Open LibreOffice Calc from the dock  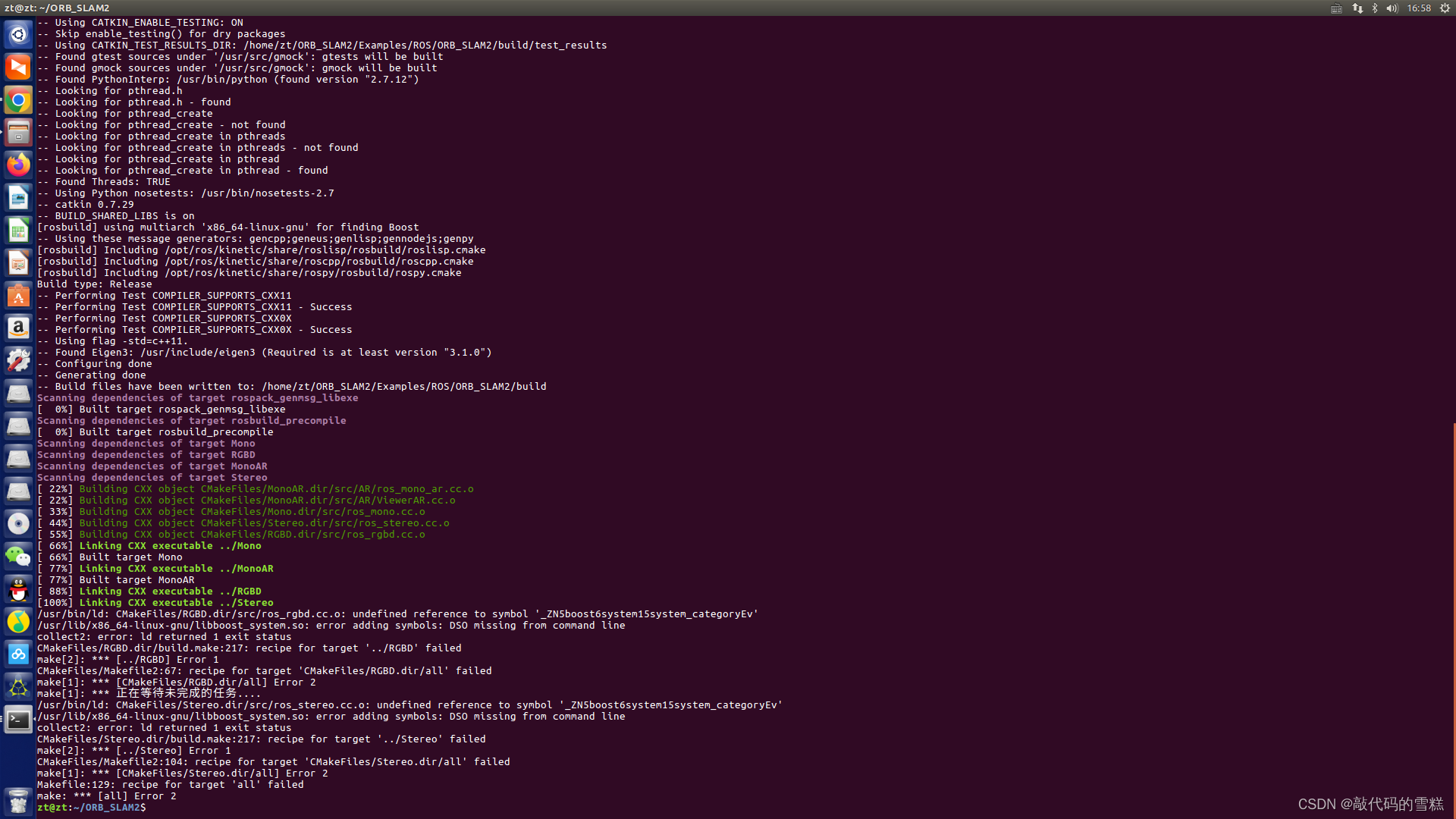coord(18,231)
